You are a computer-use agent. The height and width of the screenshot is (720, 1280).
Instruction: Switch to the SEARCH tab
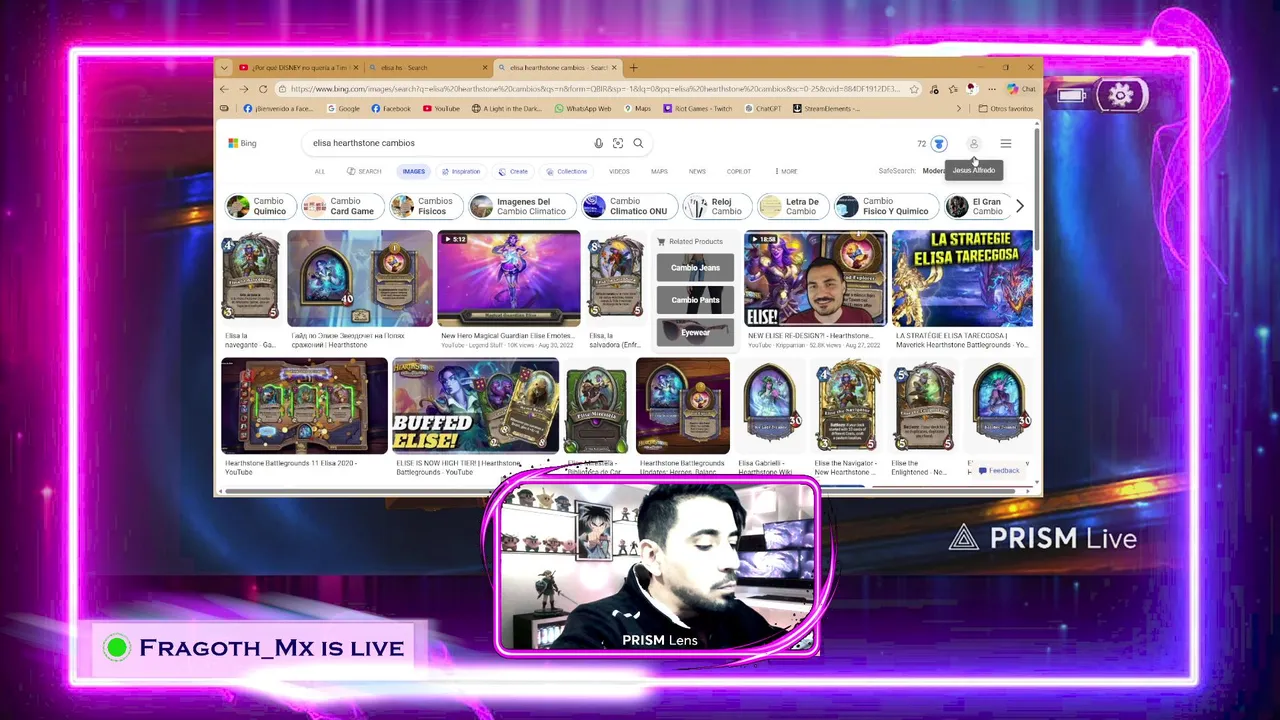tap(365, 171)
